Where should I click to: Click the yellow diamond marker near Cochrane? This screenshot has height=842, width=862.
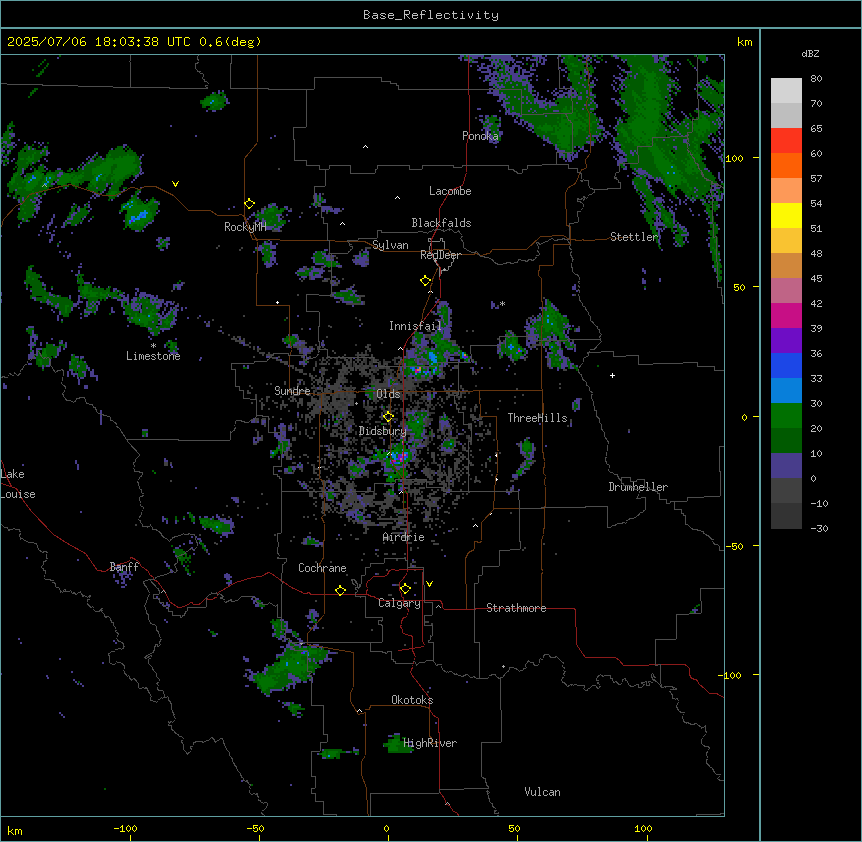[340, 590]
